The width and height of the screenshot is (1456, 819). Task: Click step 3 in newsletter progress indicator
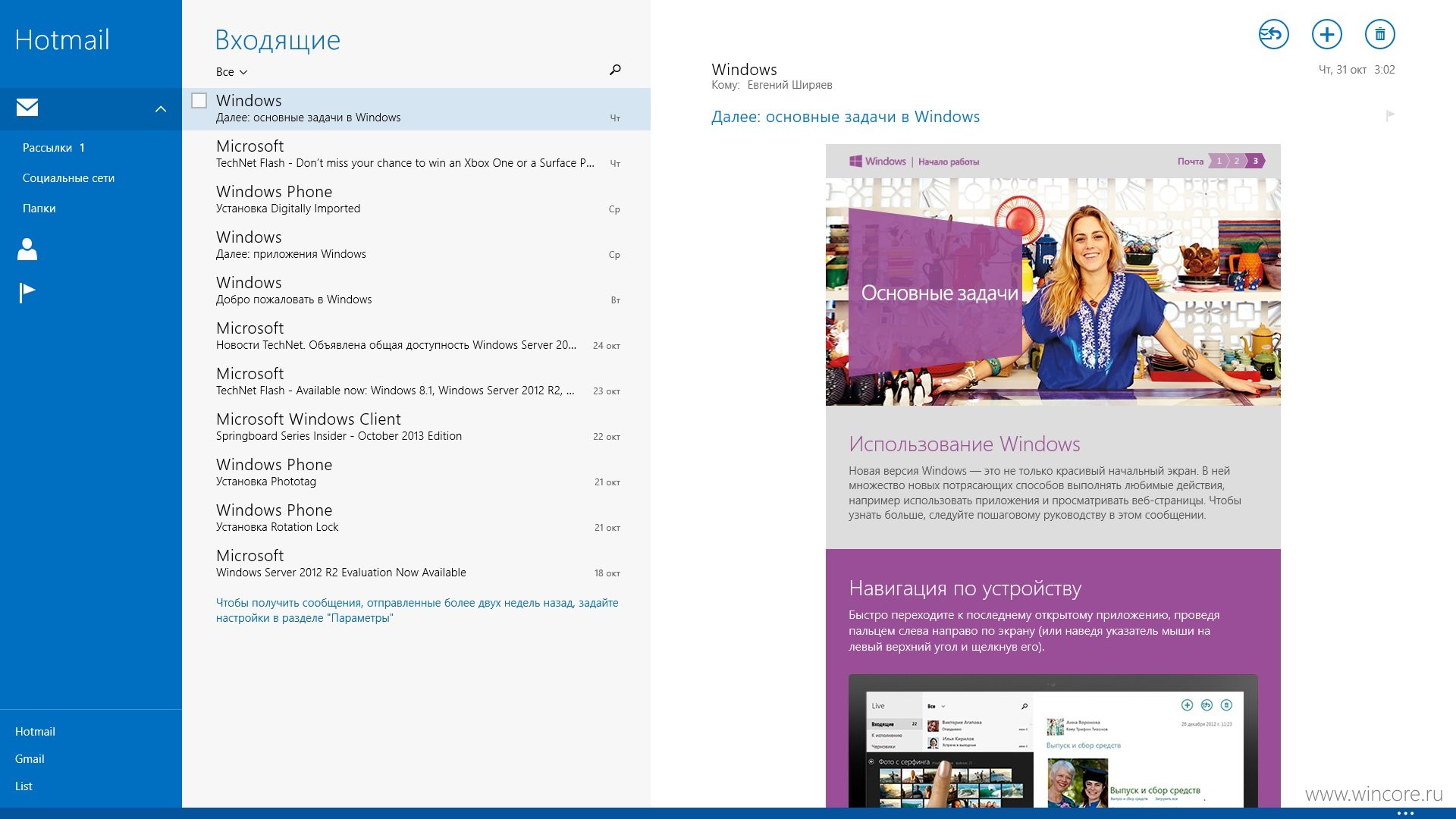click(x=1255, y=161)
